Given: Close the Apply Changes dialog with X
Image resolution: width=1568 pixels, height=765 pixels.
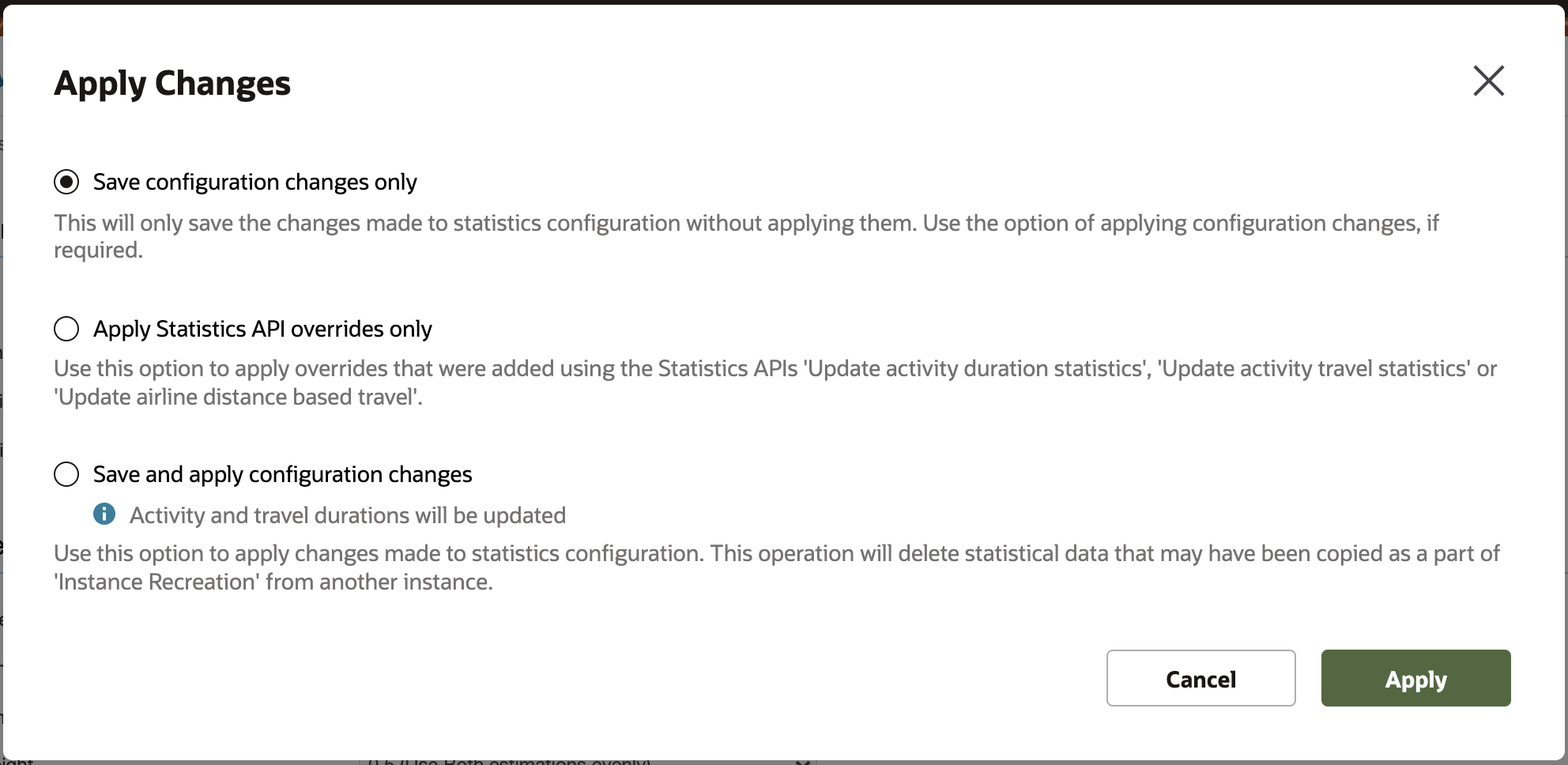Looking at the screenshot, I should 1488,81.
